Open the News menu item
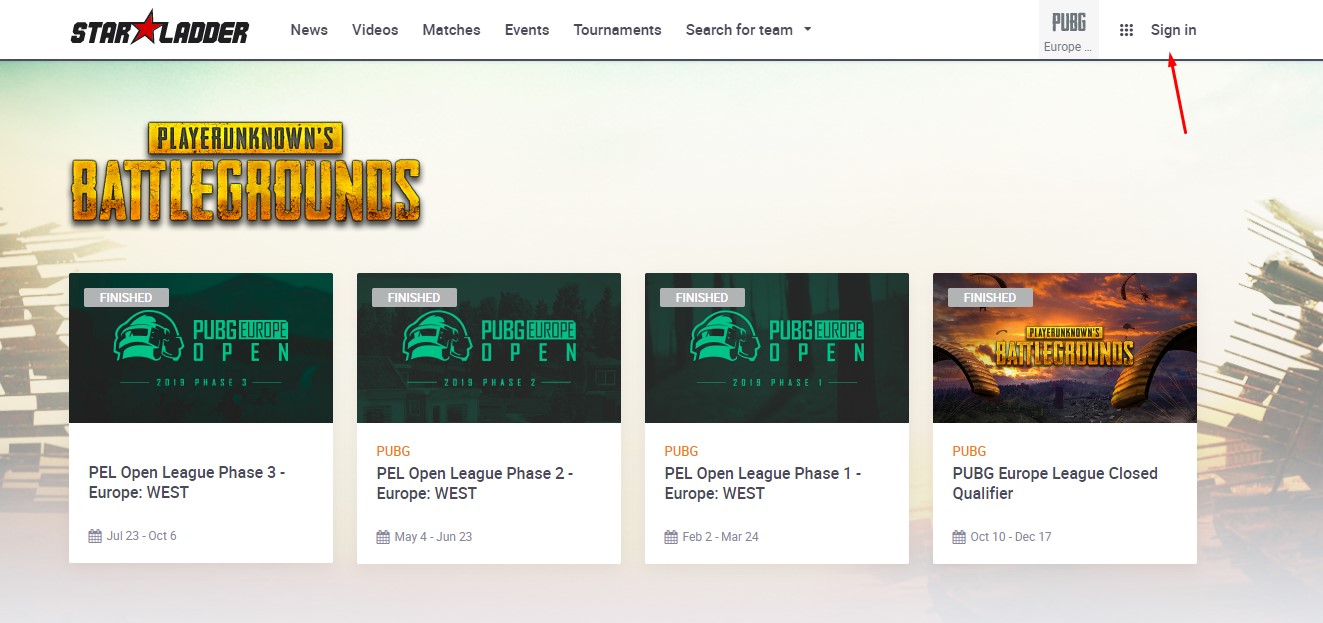1323x623 pixels. [x=309, y=30]
